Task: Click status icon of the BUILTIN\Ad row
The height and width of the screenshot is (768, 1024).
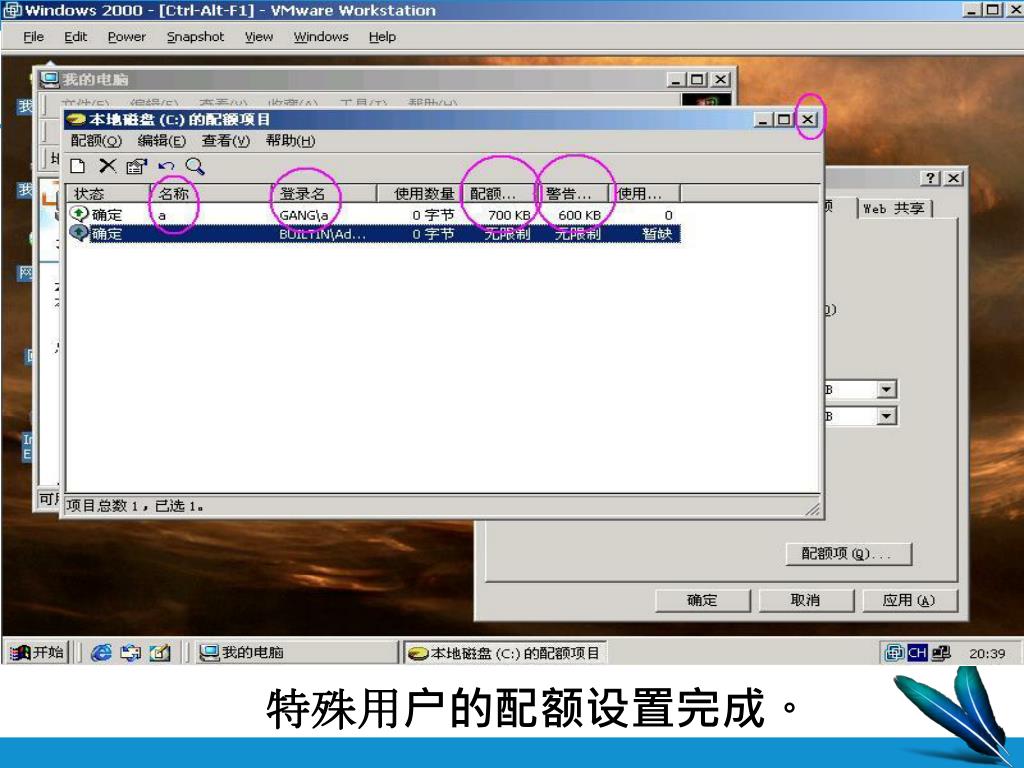Action: coord(79,232)
